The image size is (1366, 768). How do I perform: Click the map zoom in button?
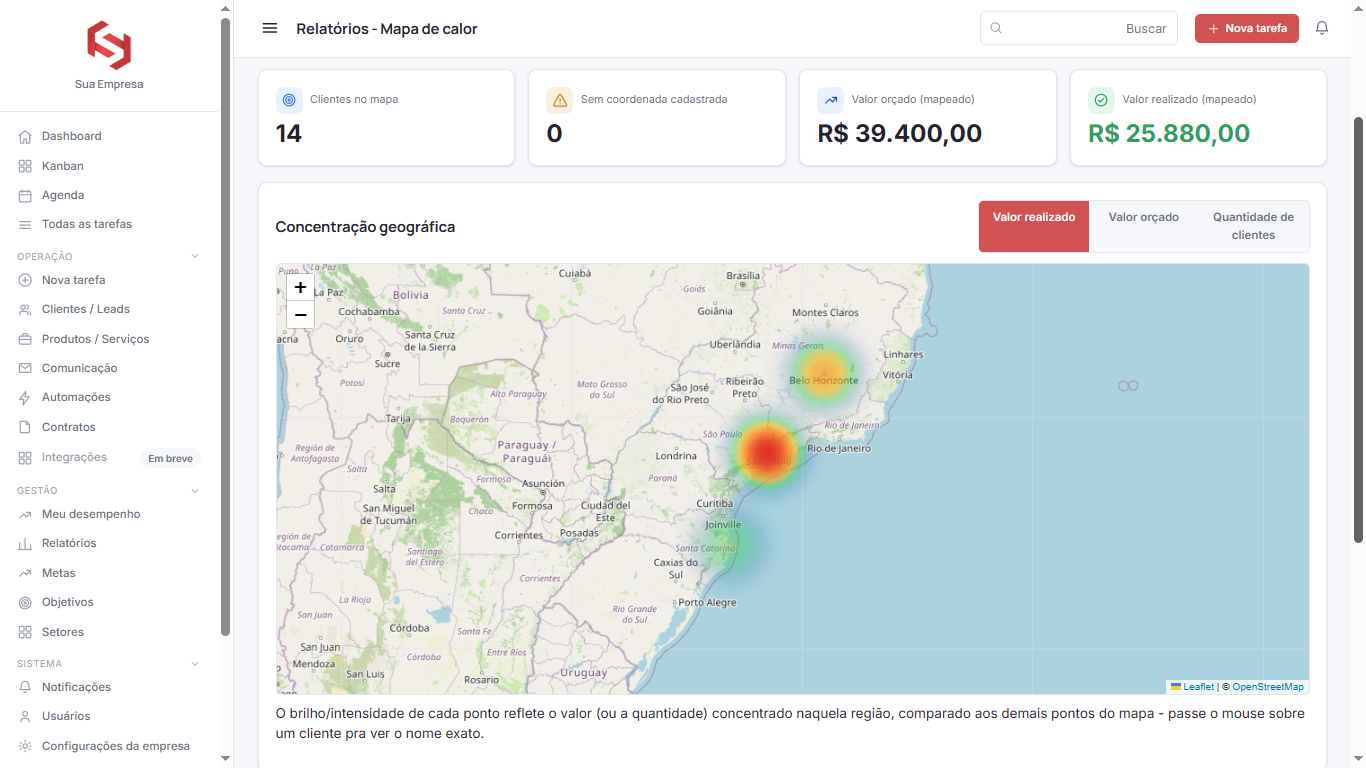pyautogui.click(x=300, y=287)
